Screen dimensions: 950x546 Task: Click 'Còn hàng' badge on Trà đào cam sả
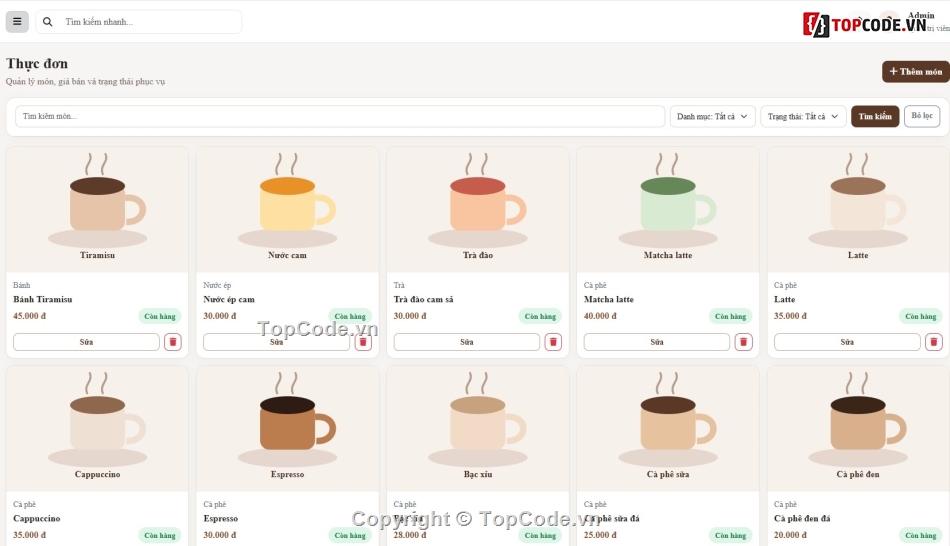click(x=540, y=316)
